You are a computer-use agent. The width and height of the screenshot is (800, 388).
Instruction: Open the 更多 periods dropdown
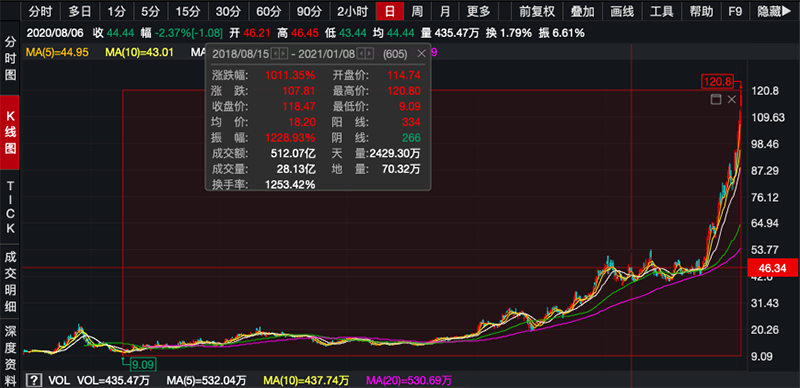[479, 11]
